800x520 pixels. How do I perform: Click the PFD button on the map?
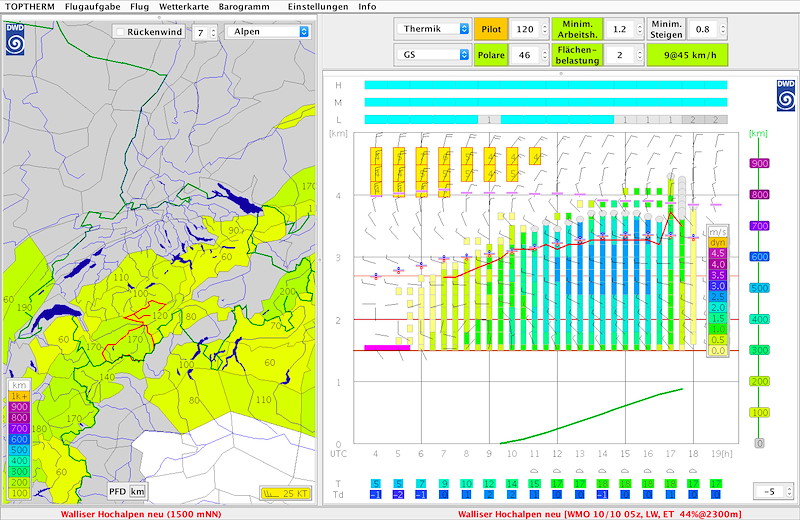tap(117, 491)
